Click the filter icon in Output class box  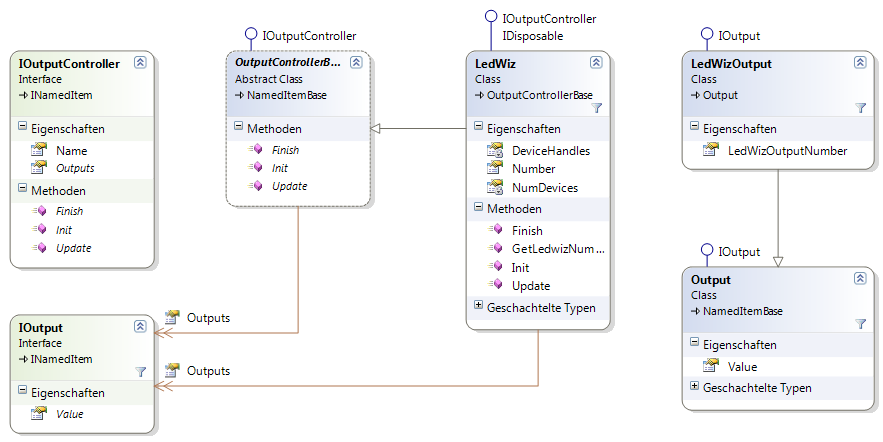[x=860, y=324]
